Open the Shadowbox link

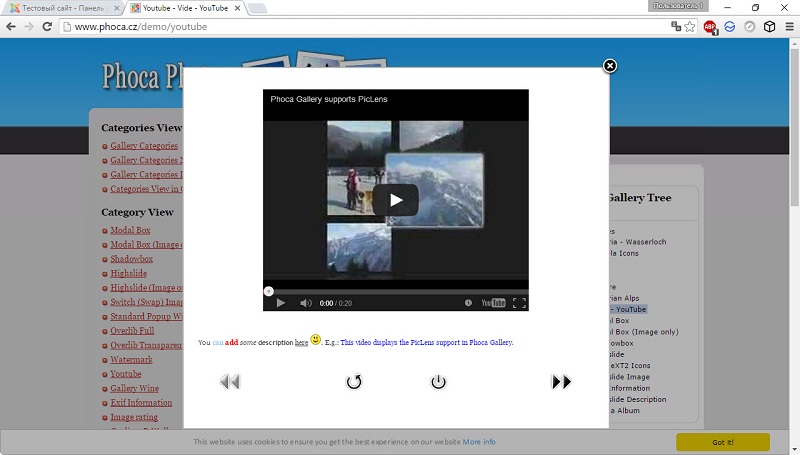pyautogui.click(x=132, y=259)
